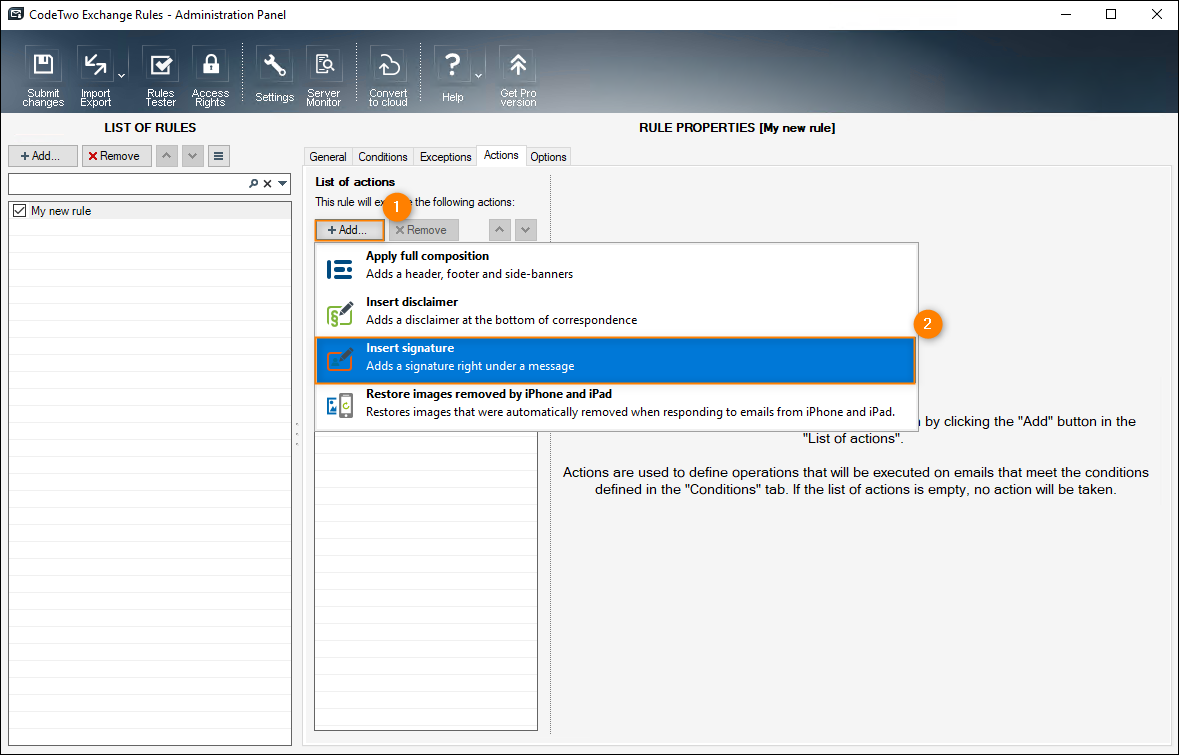Expand the Import Export dropdown arrow
Image resolution: width=1179 pixels, height=755 pixels.
pyautogui.click(x=121, y=76)
